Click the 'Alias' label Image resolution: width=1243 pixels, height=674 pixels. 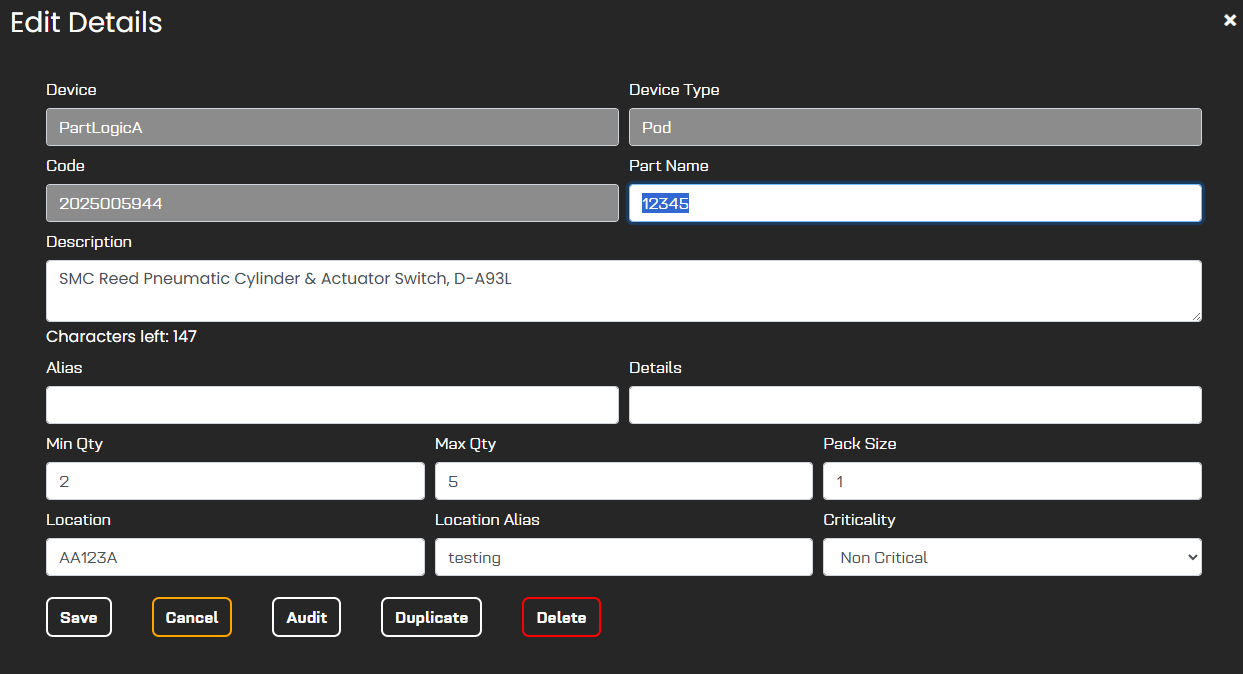64,368
